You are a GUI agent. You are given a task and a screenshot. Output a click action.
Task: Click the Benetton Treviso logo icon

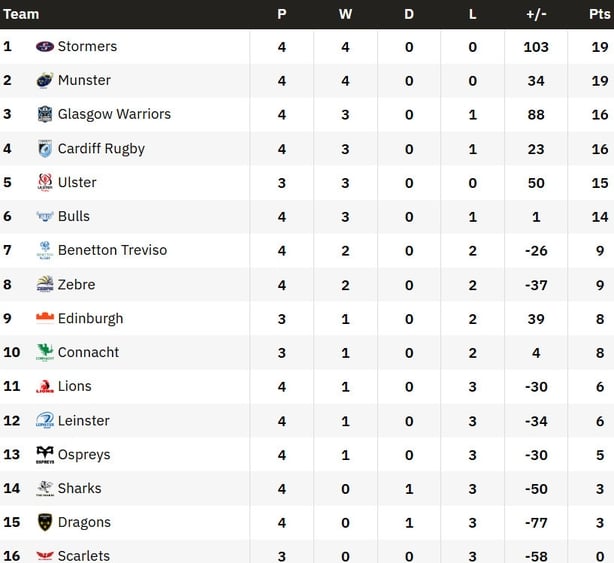tap(44, 251)
